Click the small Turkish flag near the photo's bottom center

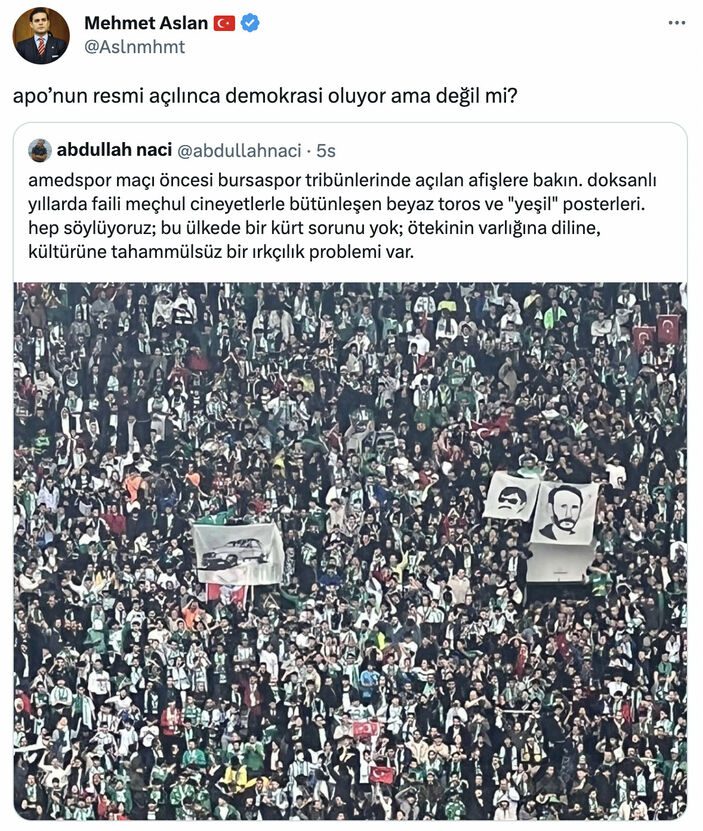382,775
